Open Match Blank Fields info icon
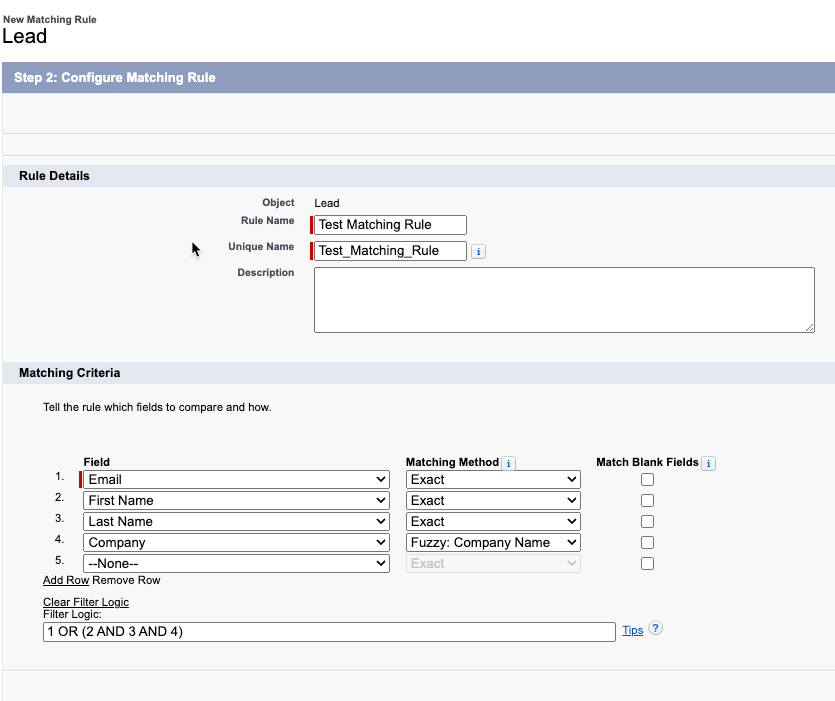Viewport: 835px width, 701px height. click(708, 463)
